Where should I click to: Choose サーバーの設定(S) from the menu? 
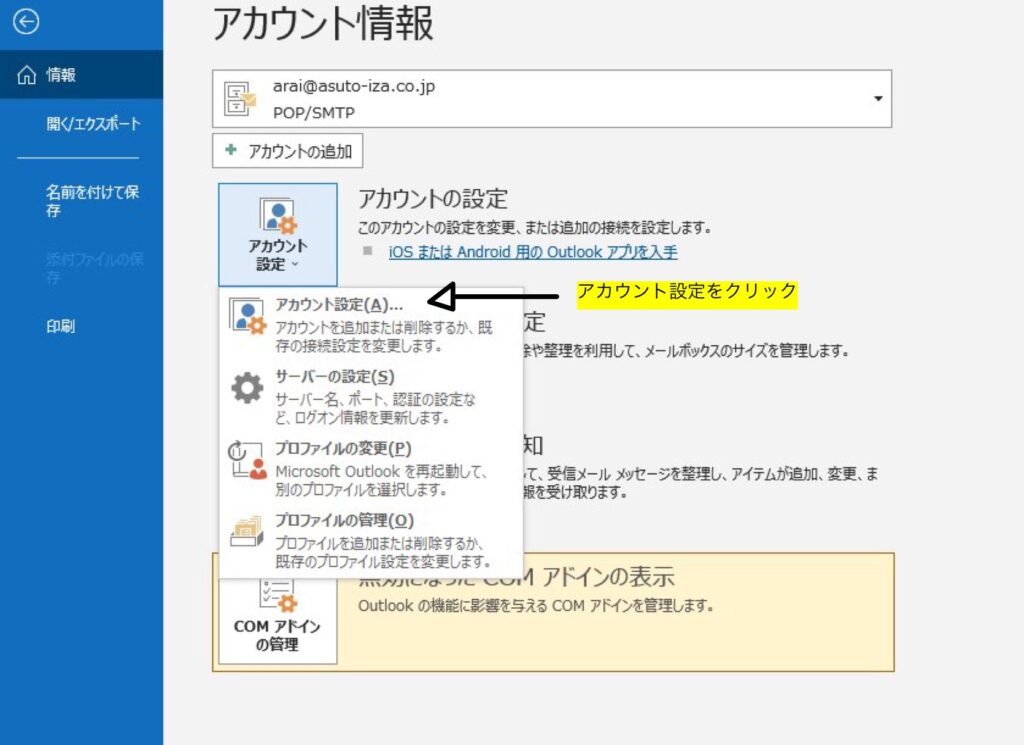pos(334,377)
